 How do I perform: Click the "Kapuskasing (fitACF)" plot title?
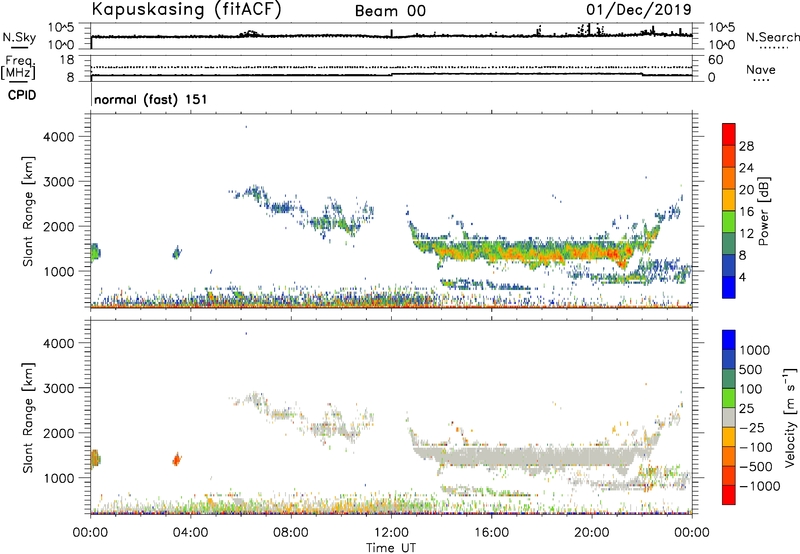(x=186, y=10)
